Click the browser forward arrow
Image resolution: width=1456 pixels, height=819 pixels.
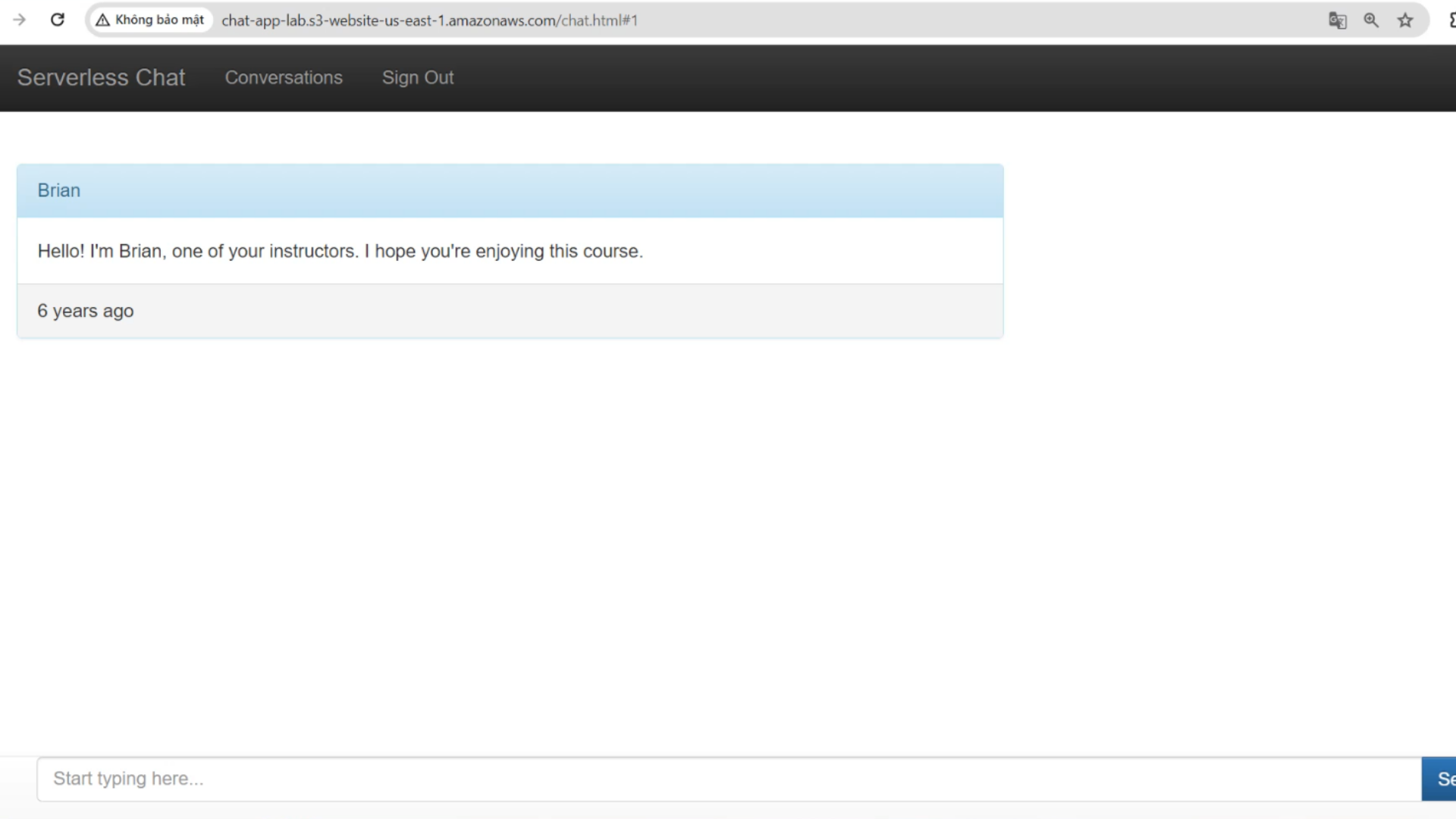20,20
